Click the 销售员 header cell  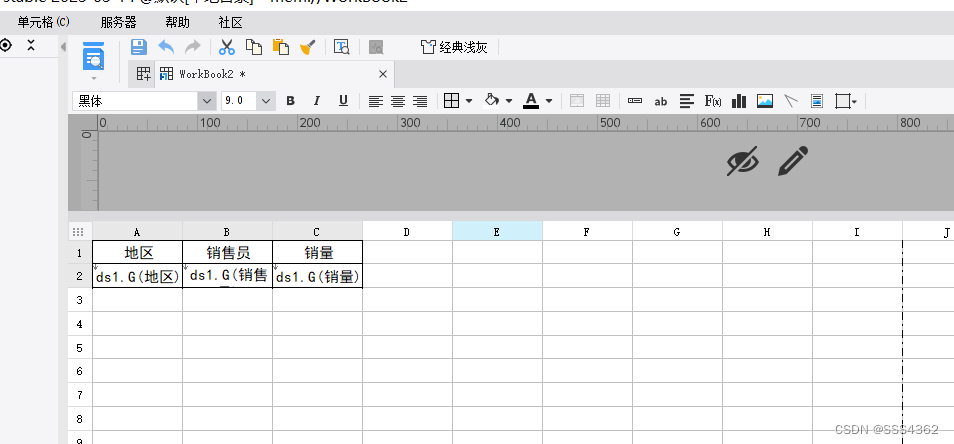click(228, 252)
